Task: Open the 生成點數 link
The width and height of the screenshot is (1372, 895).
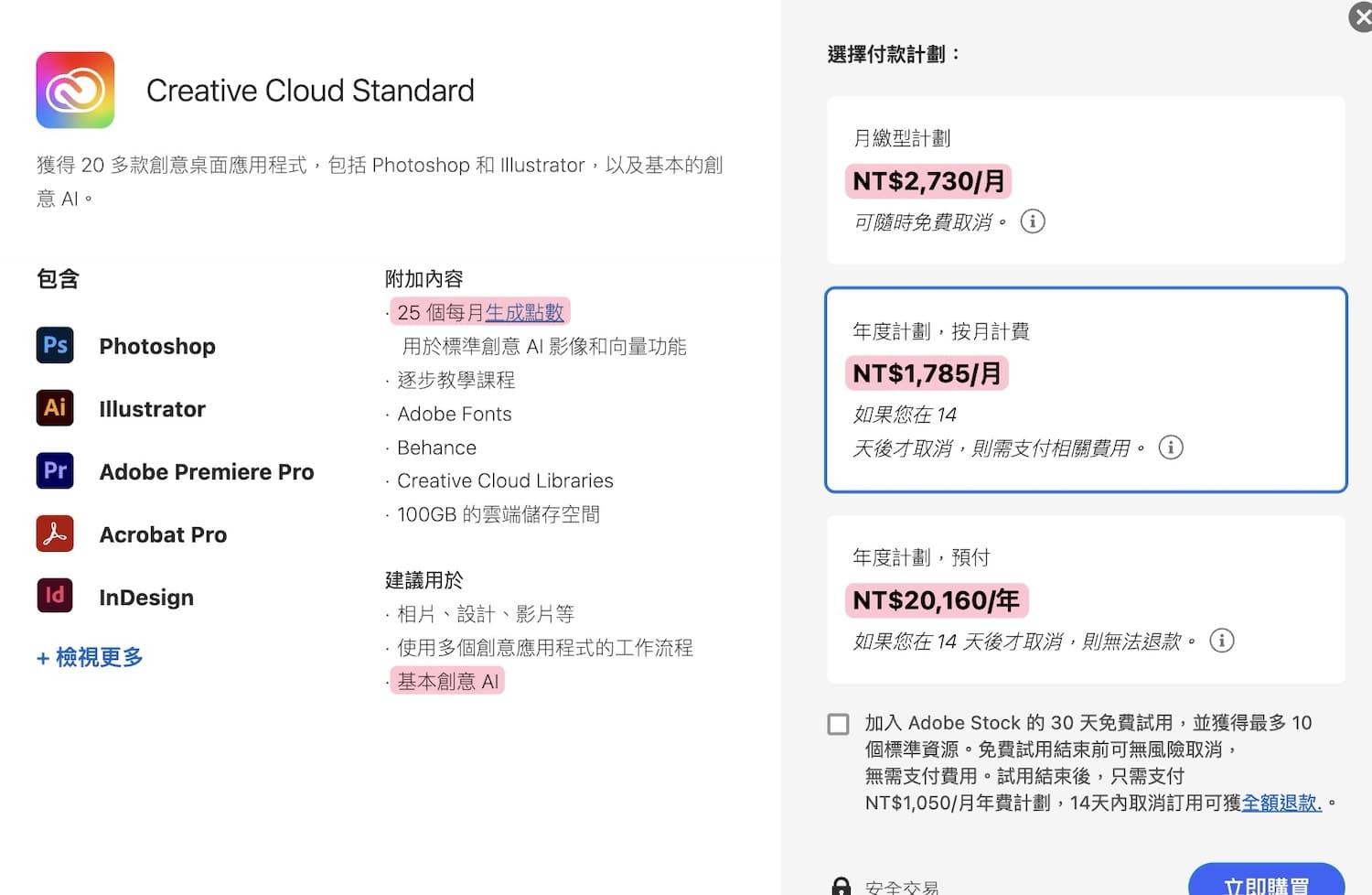Action: pos(526,311)
